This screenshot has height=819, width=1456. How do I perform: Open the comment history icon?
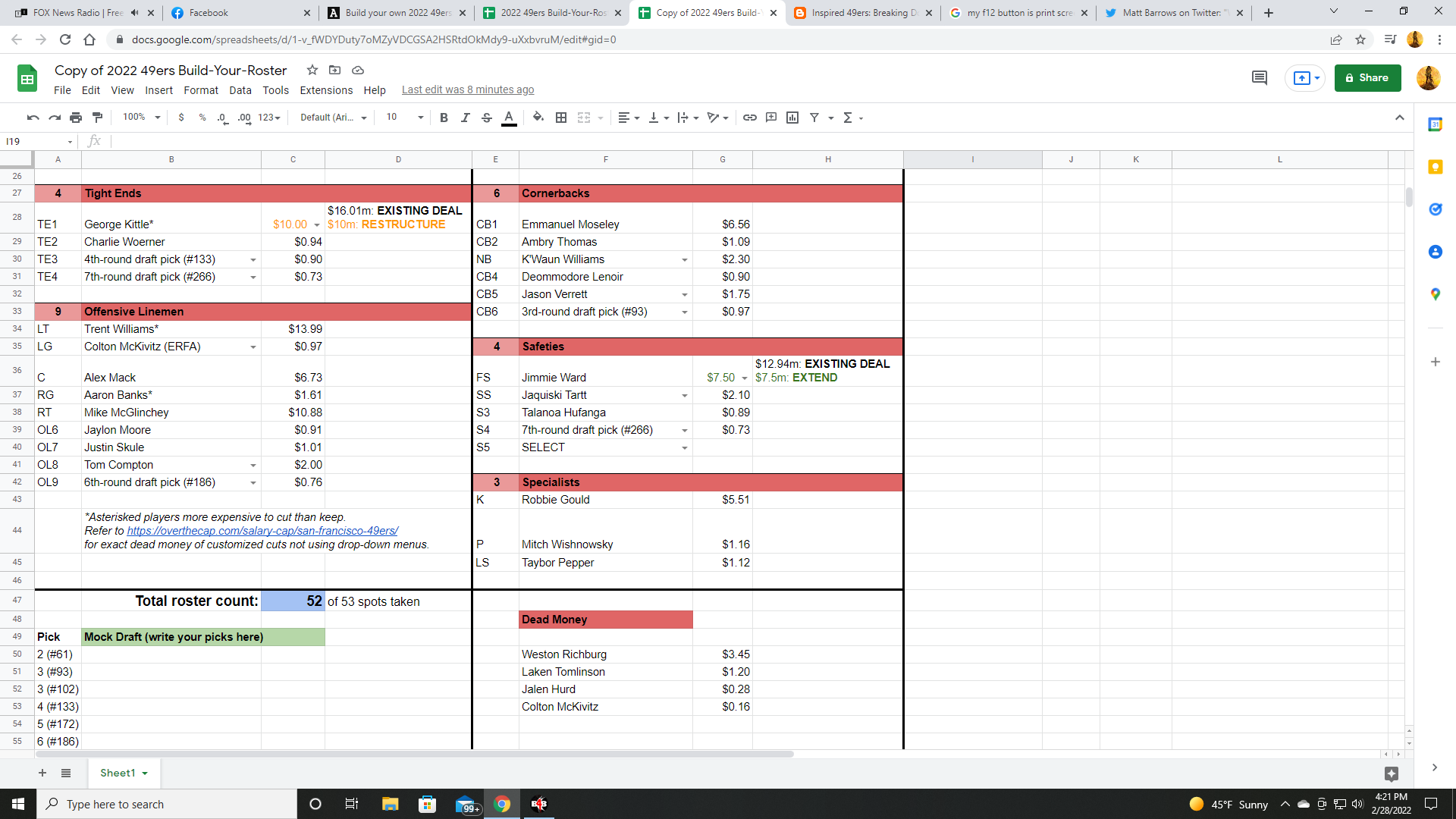[1259, 78]
